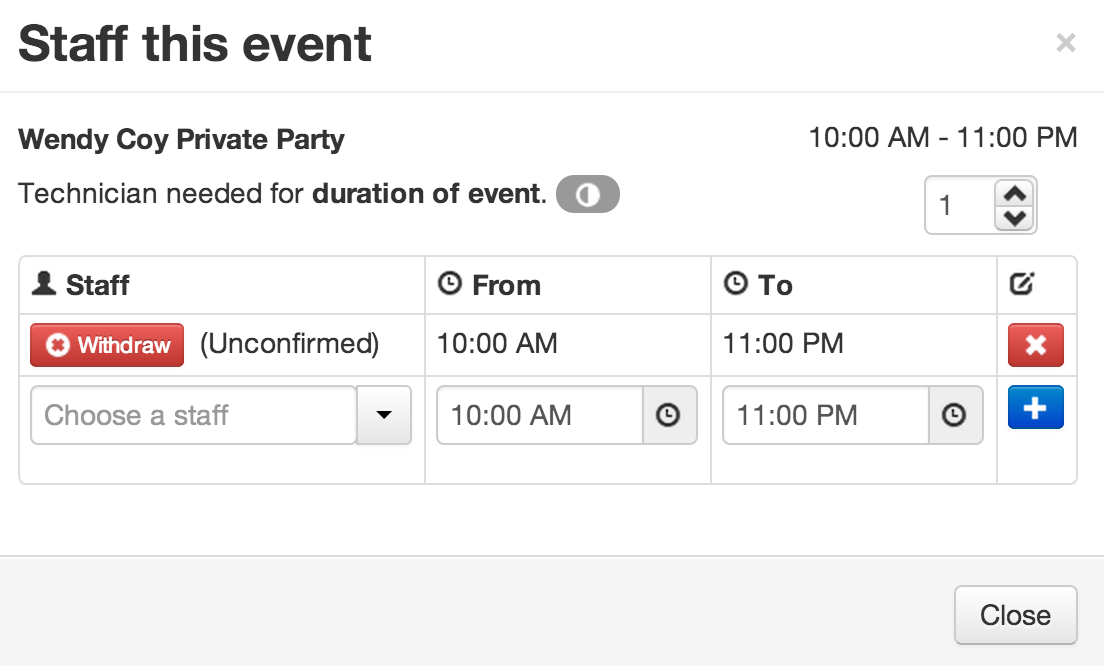Open the To time clock picker
The width and height of the screenshot is (1104, 666).
[x=955, y=415]
